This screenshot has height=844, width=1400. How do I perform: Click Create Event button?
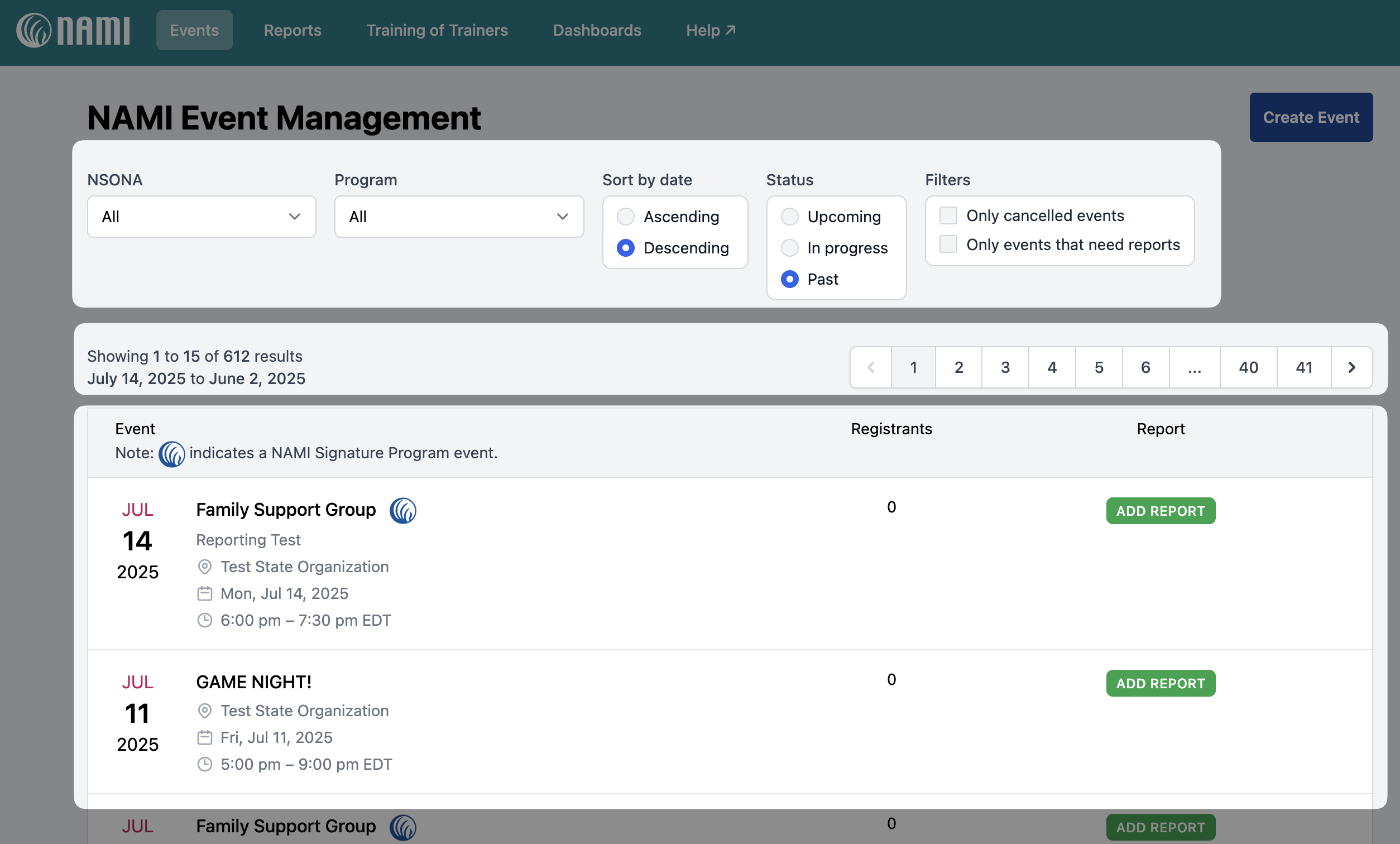(x=1311, y=117)
